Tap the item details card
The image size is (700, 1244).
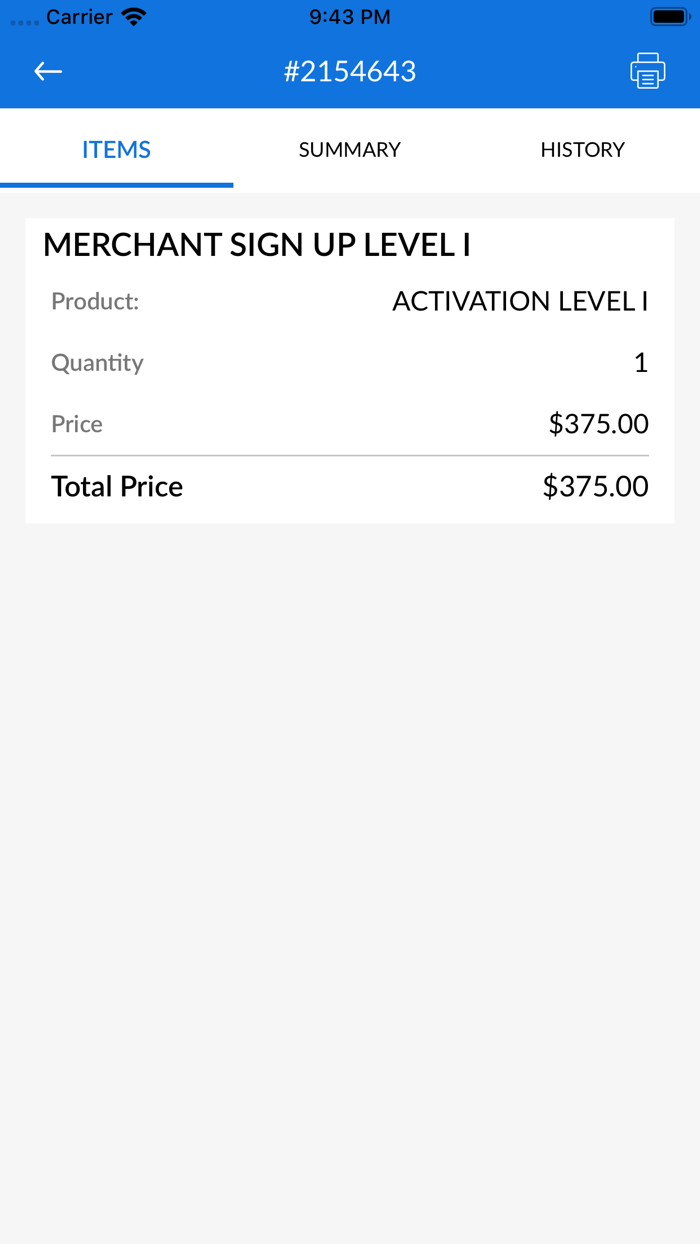click(349, 370)
